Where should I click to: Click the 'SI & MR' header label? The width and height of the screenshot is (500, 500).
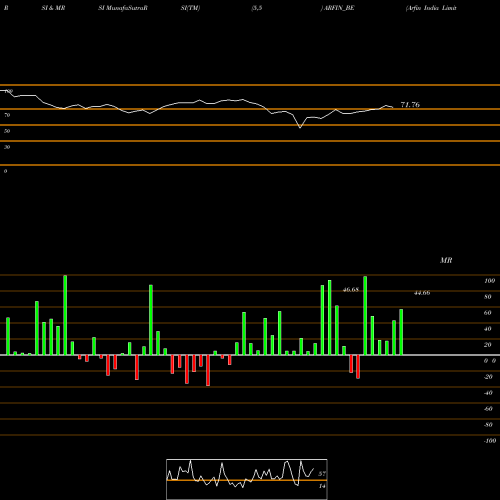point(53,8)
